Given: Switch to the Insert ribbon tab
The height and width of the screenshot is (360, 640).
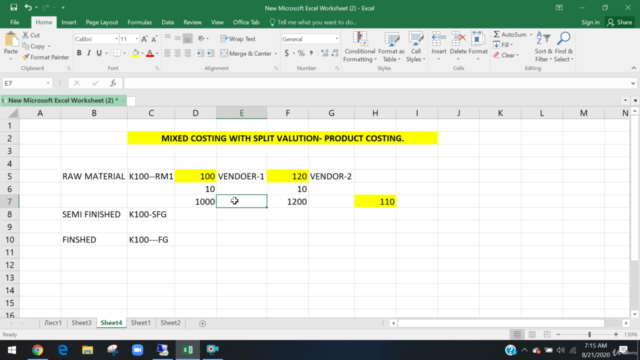Looking at the screenshot, I should [x=69, y=22].
